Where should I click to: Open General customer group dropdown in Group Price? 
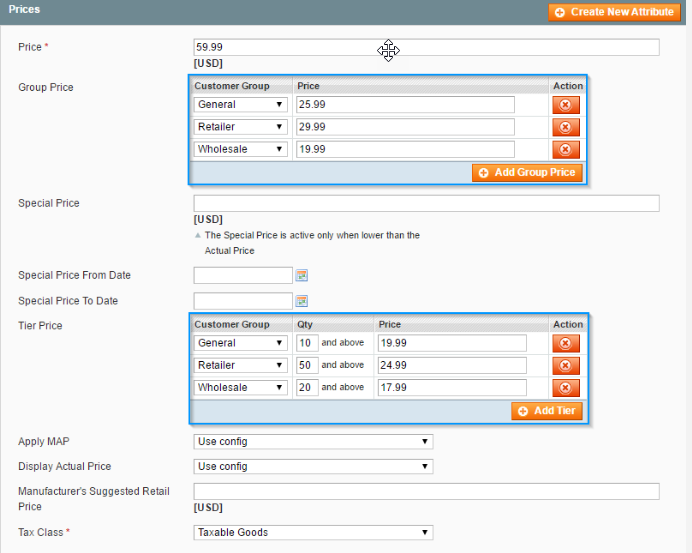click(241, 105)
